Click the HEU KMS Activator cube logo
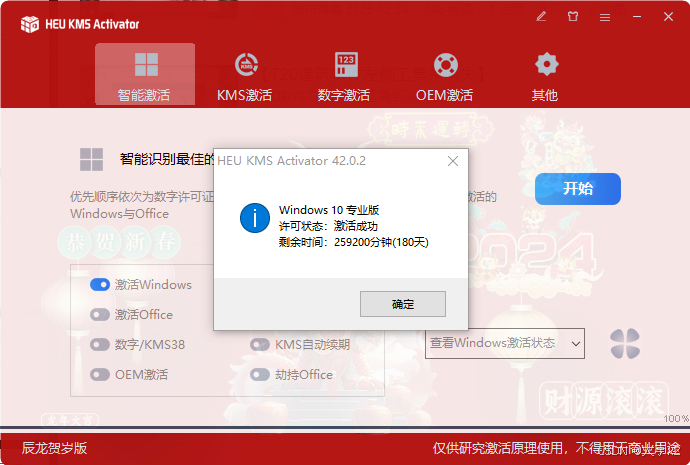Image resolution: width=690 pixels, height=465 pixels. (29, 24)
